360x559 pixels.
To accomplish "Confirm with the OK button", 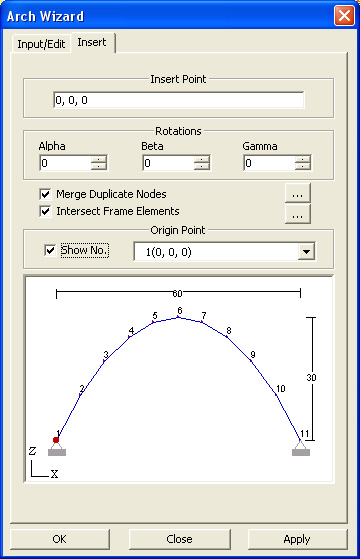I will coord(60,539).
